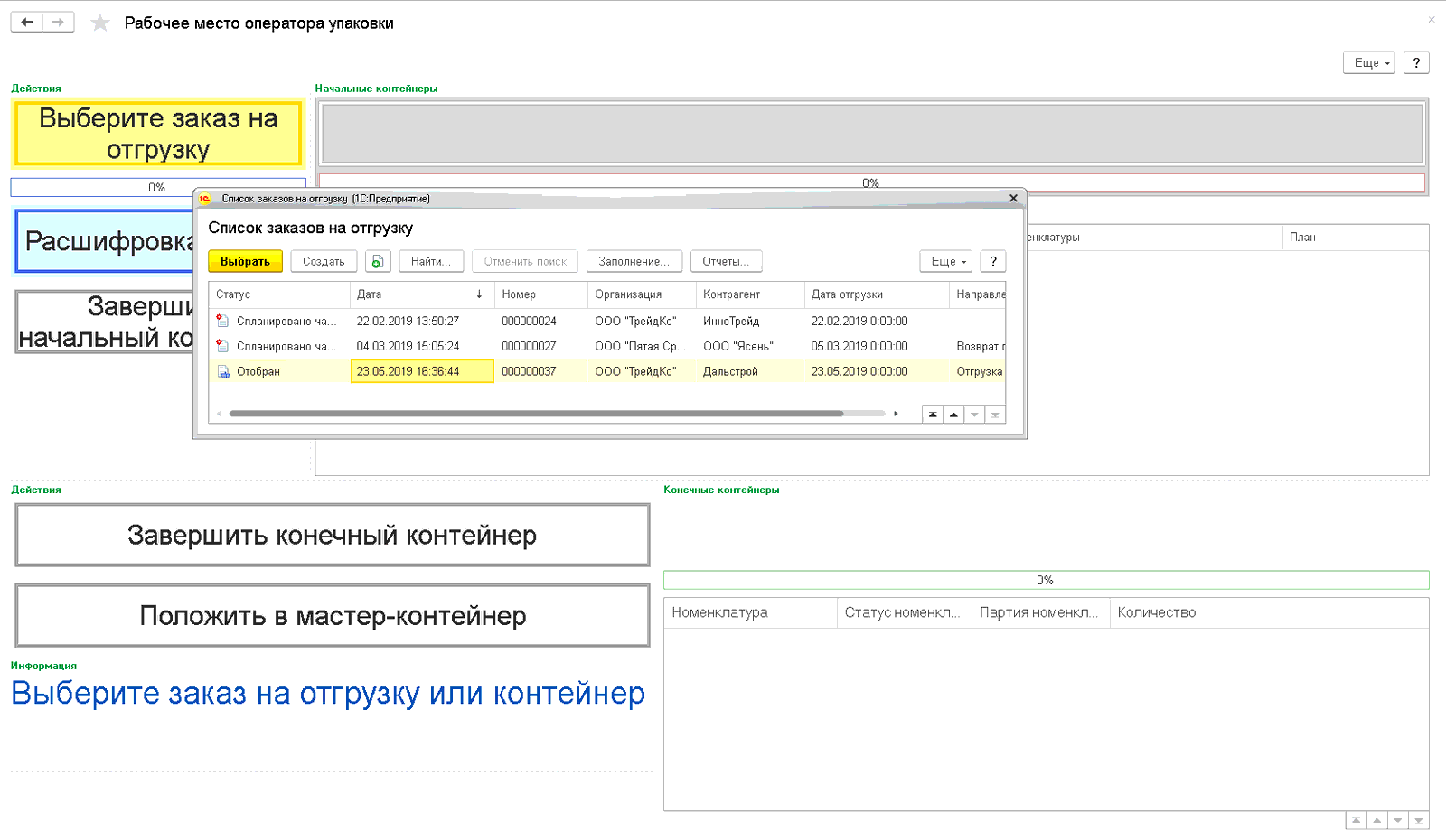Click Завершить конечный контейнер button
Viewport: 1446px width, 840px height.
coord(332,535)
